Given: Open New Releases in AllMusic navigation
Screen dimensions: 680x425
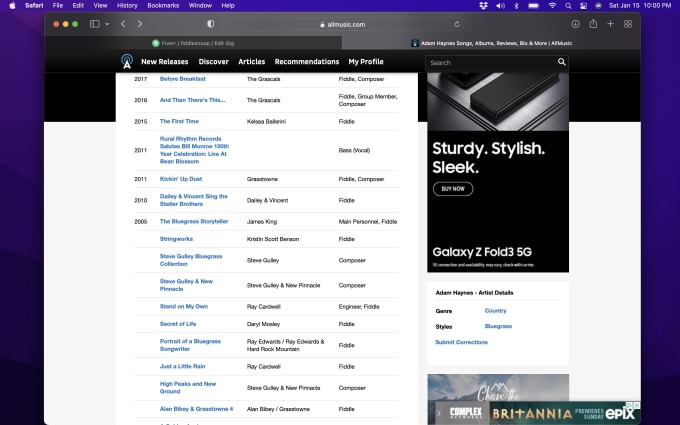Looking at the screenshot, I should (x=165, y=62).
